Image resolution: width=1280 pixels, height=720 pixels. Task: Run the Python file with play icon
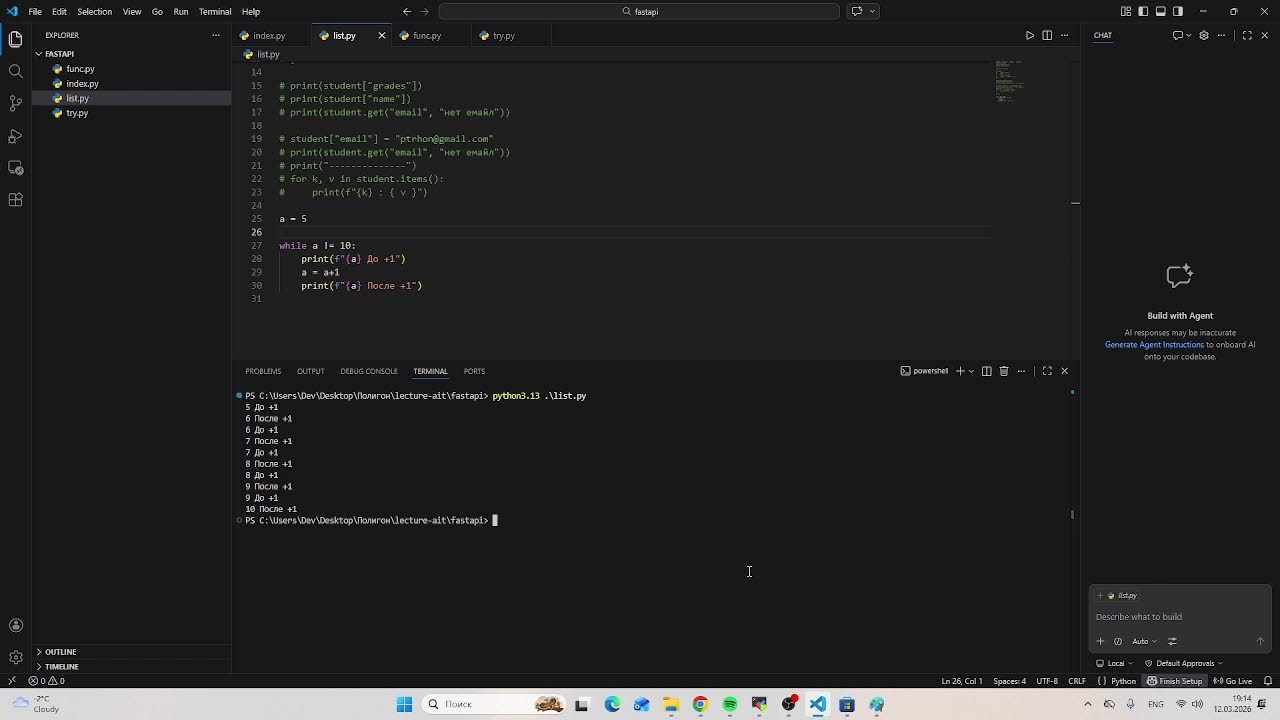point(1030,35)
